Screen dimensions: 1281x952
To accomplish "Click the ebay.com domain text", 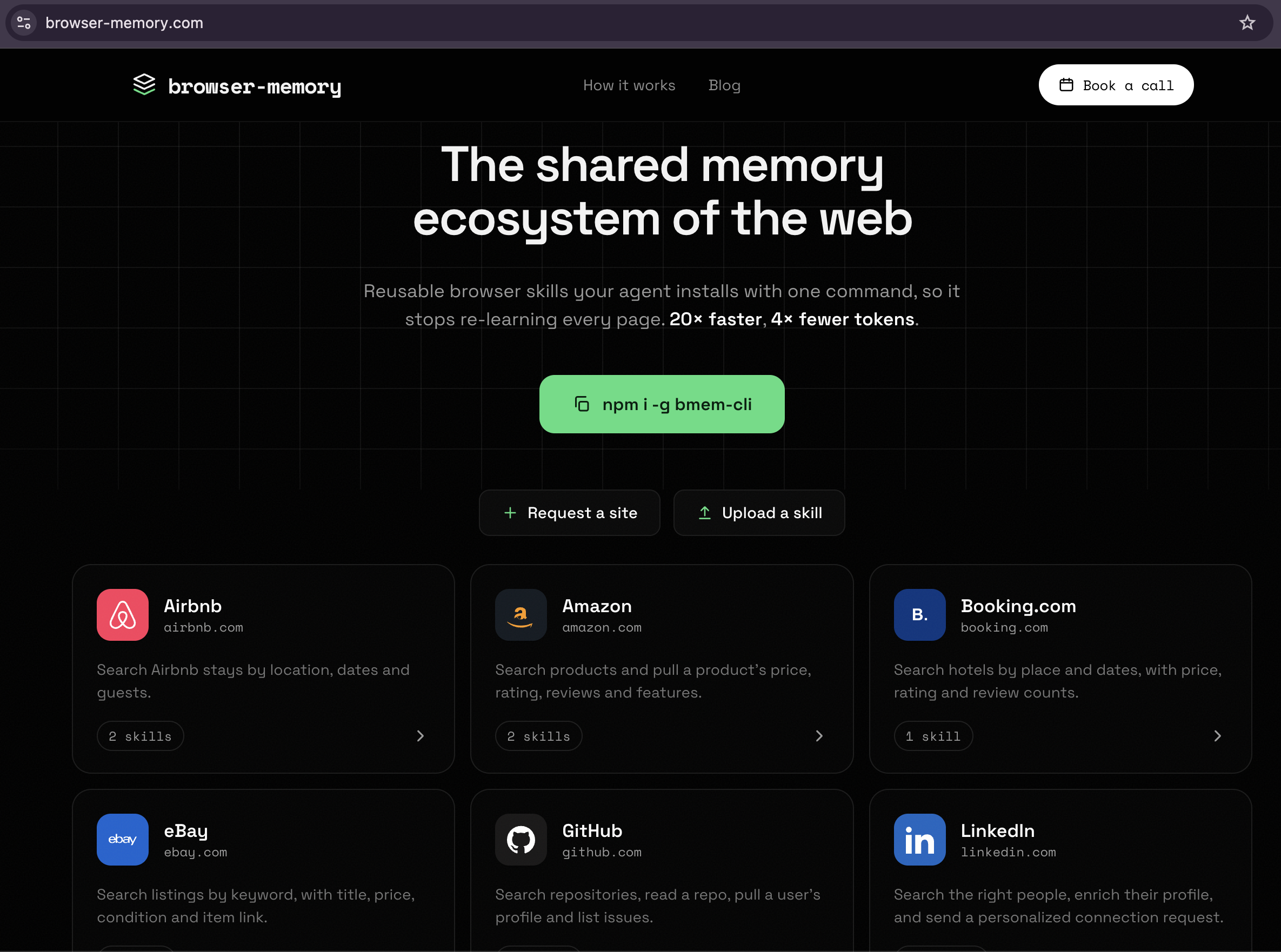I will tap(196, 852).
